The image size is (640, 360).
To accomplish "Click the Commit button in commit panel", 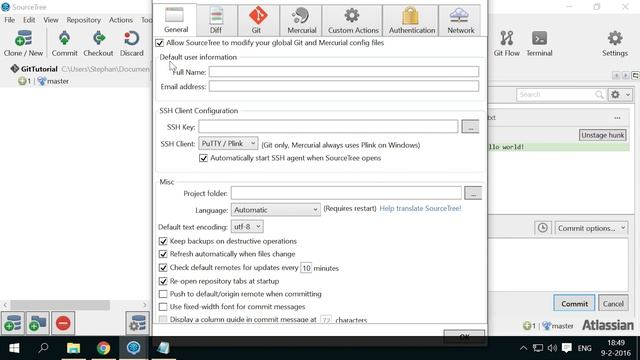I will pos(574,303).
